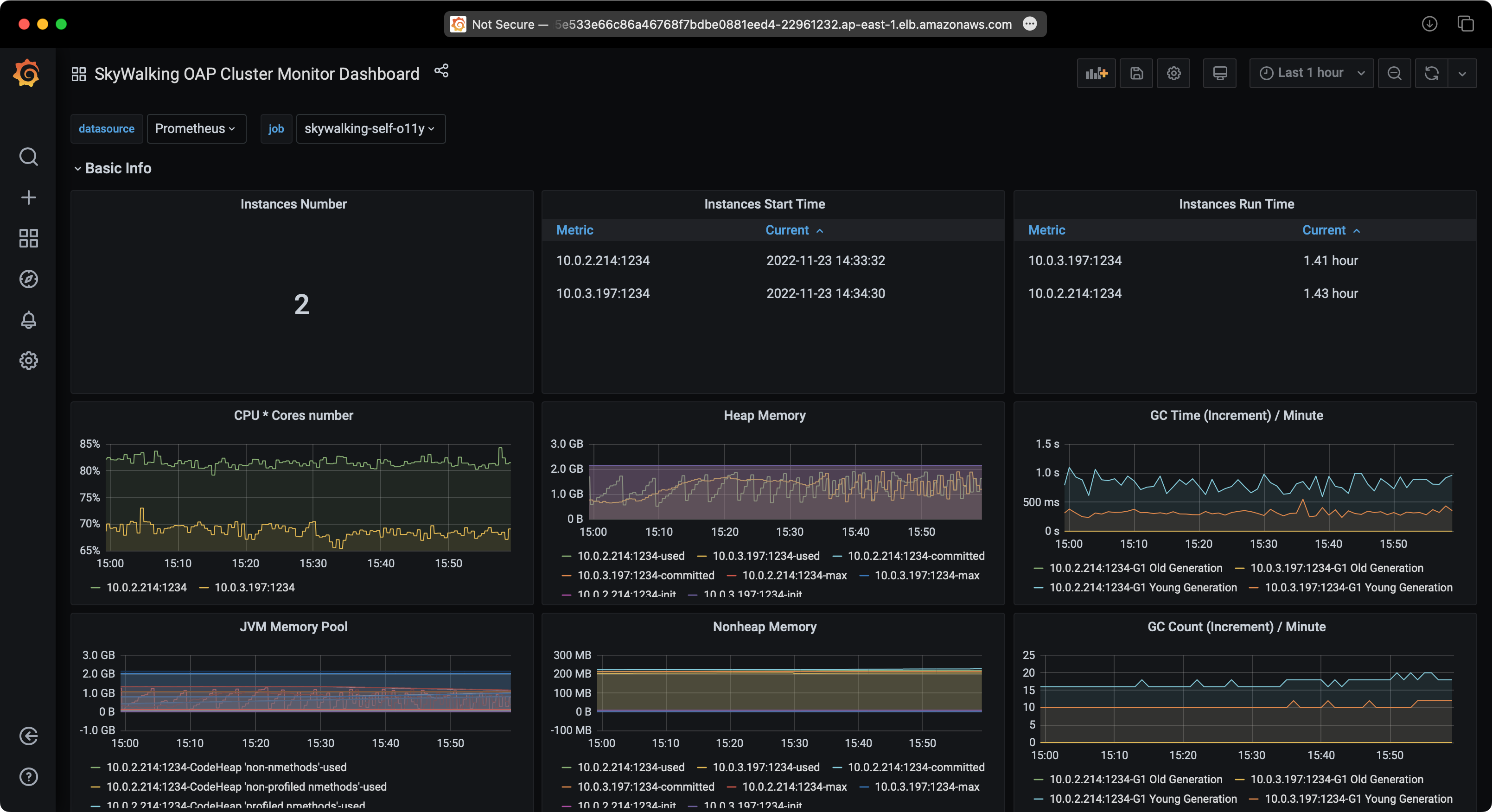Open the skywalking-self-o11y job dropdown

pos(370,128)
